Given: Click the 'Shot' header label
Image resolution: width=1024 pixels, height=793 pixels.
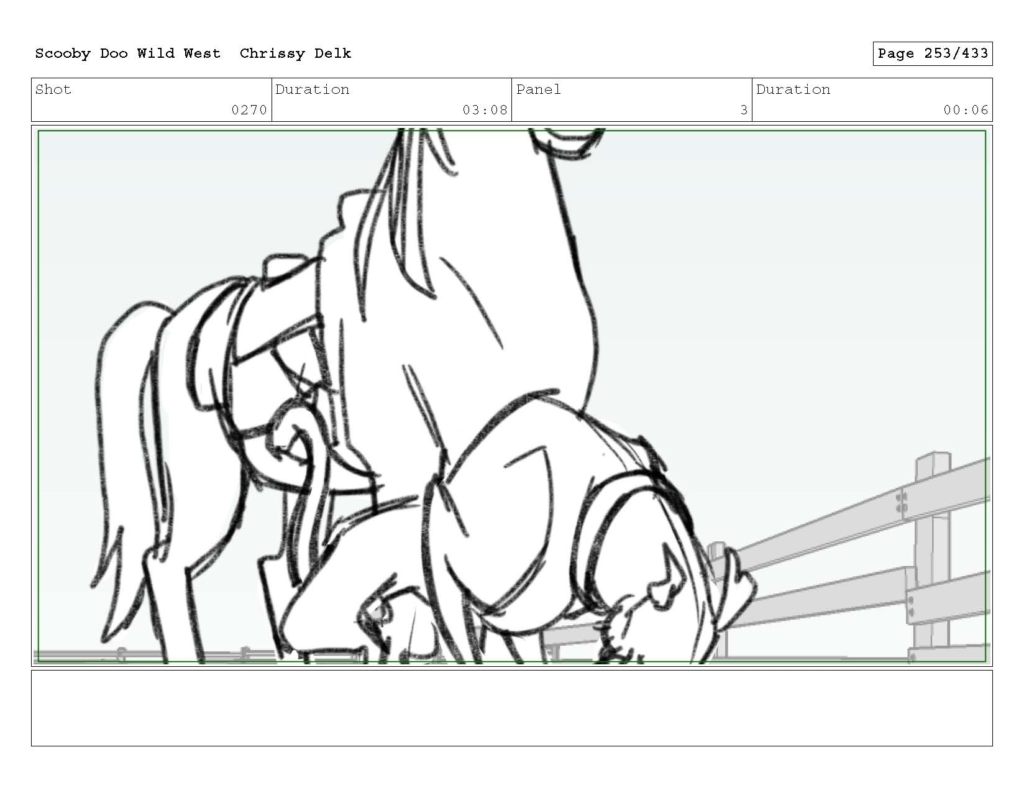Looking at the screenshot, I should tap(53, 89).
